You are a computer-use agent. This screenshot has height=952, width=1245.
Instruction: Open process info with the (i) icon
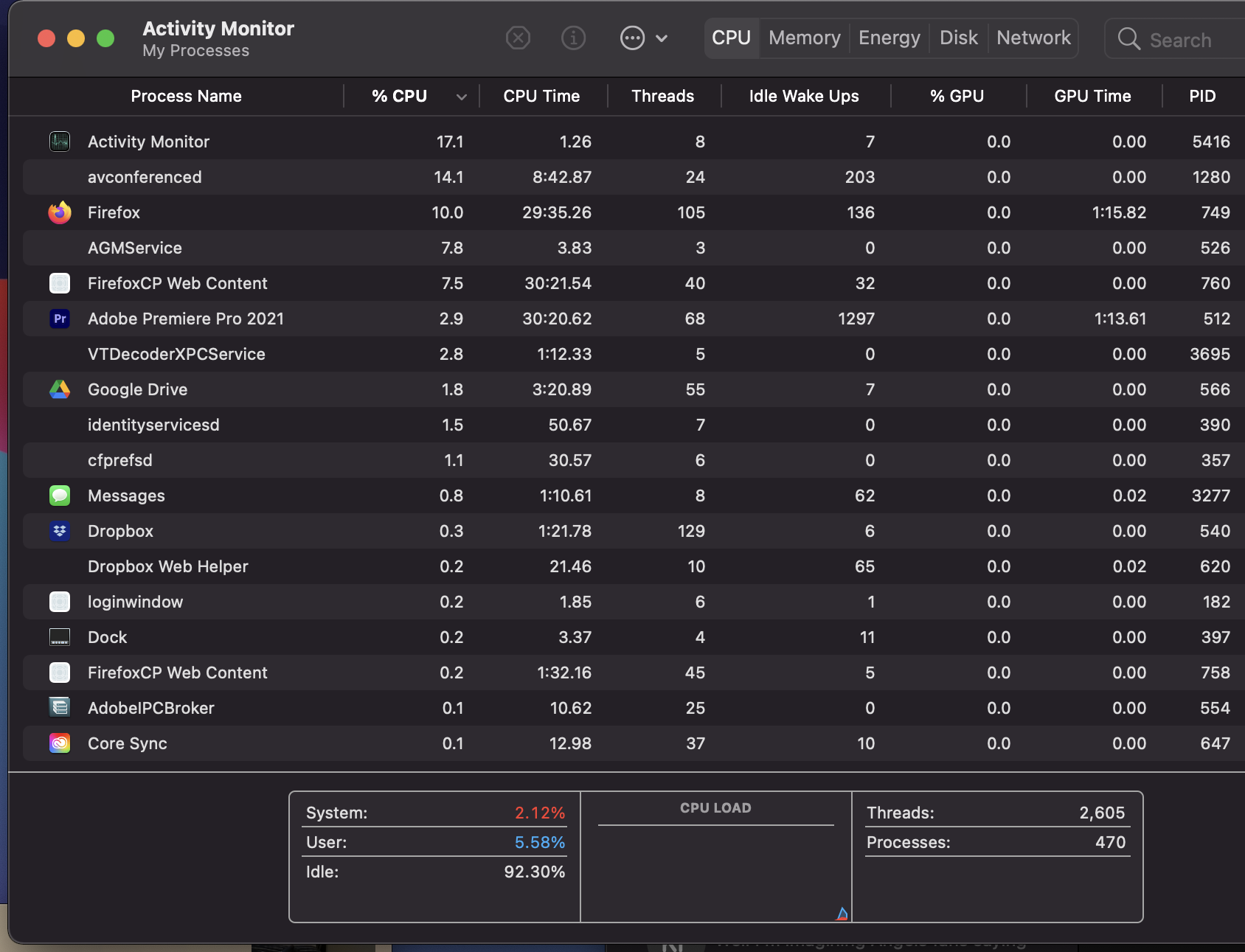[x=573, y=38]
